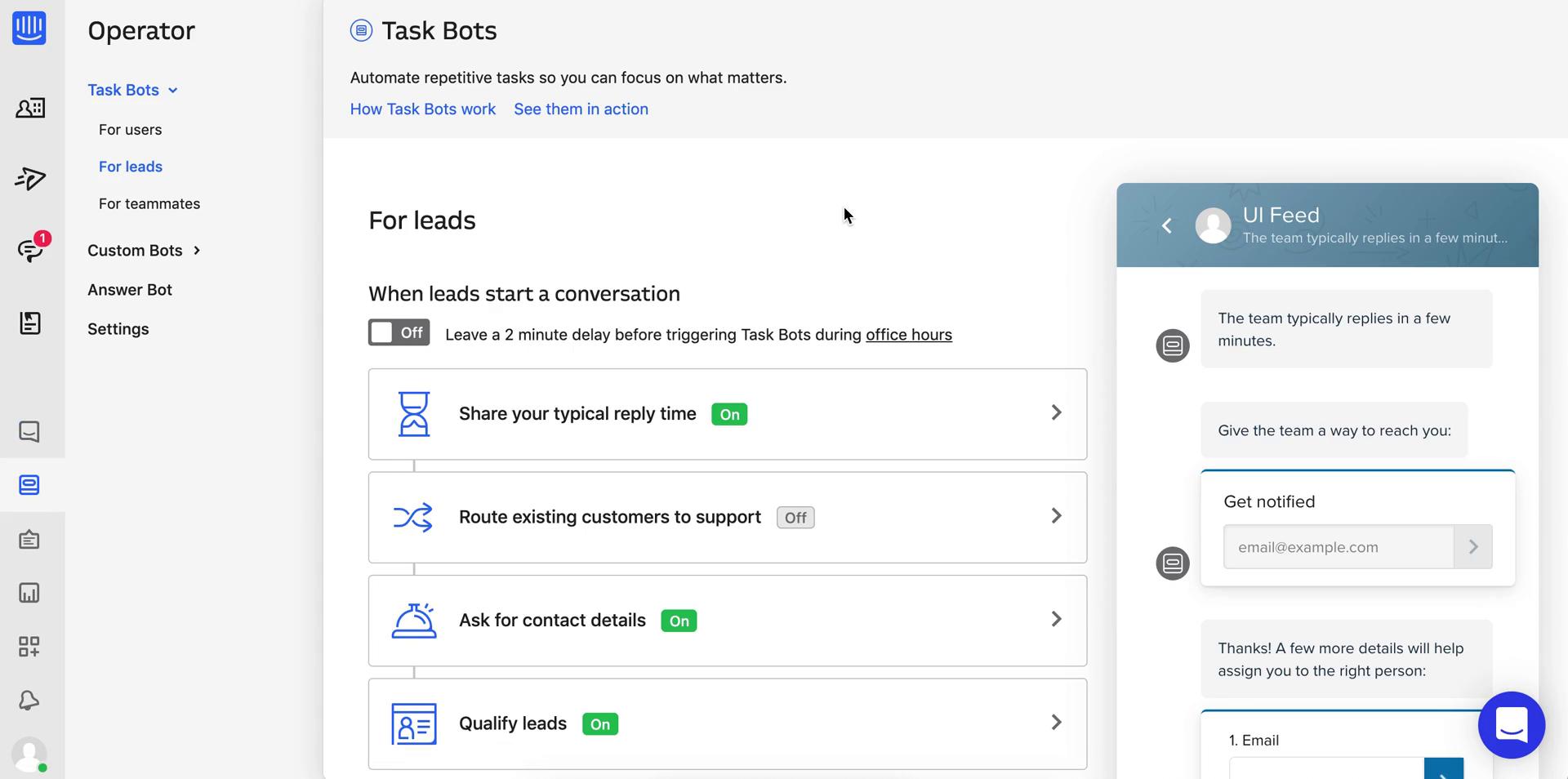Click the email@example.com input field
This screenshot has width=1568, height=779.
[x=1339, y=547]
